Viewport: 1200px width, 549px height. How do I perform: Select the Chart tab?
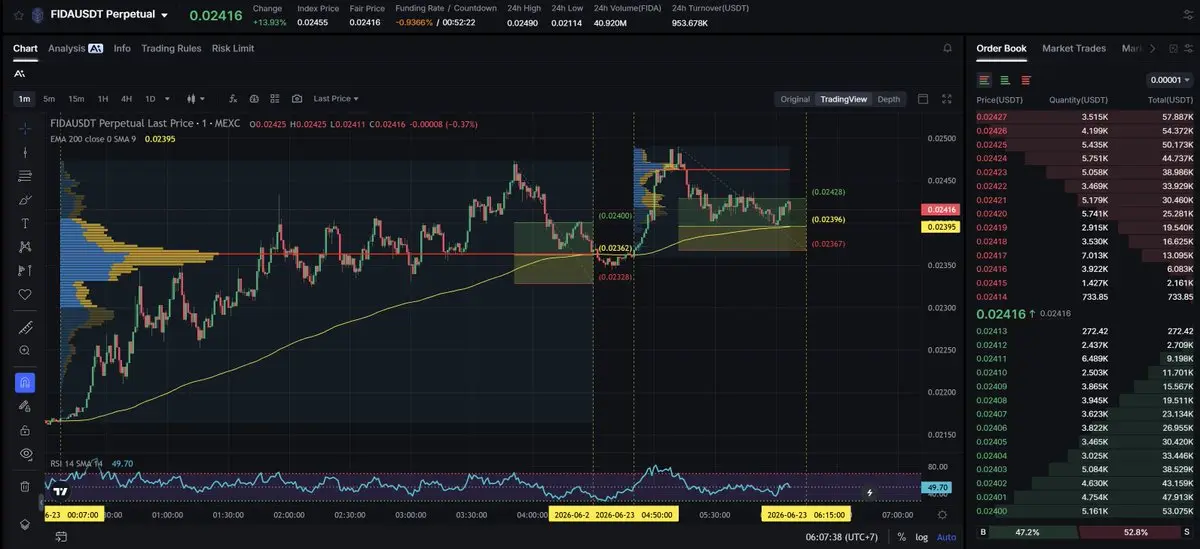(x=25, y=48)
